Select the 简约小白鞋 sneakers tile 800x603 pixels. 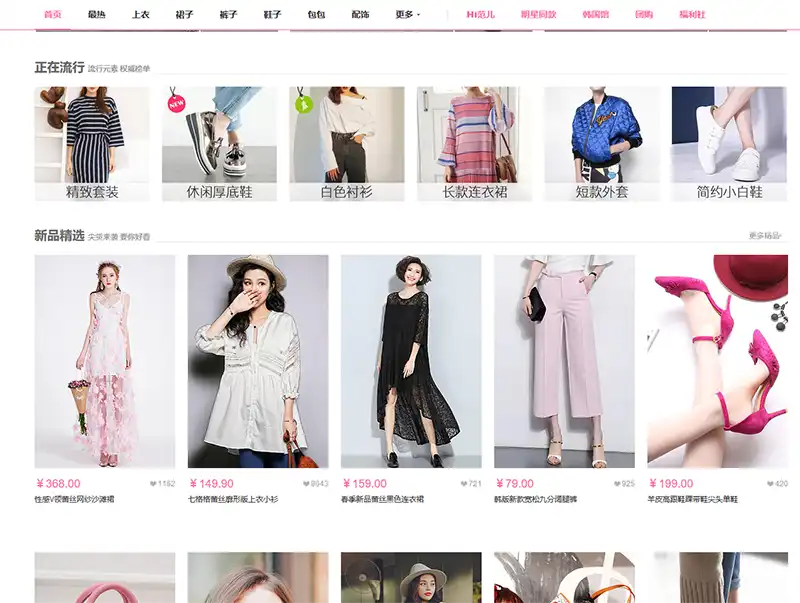tap(729, 144)
